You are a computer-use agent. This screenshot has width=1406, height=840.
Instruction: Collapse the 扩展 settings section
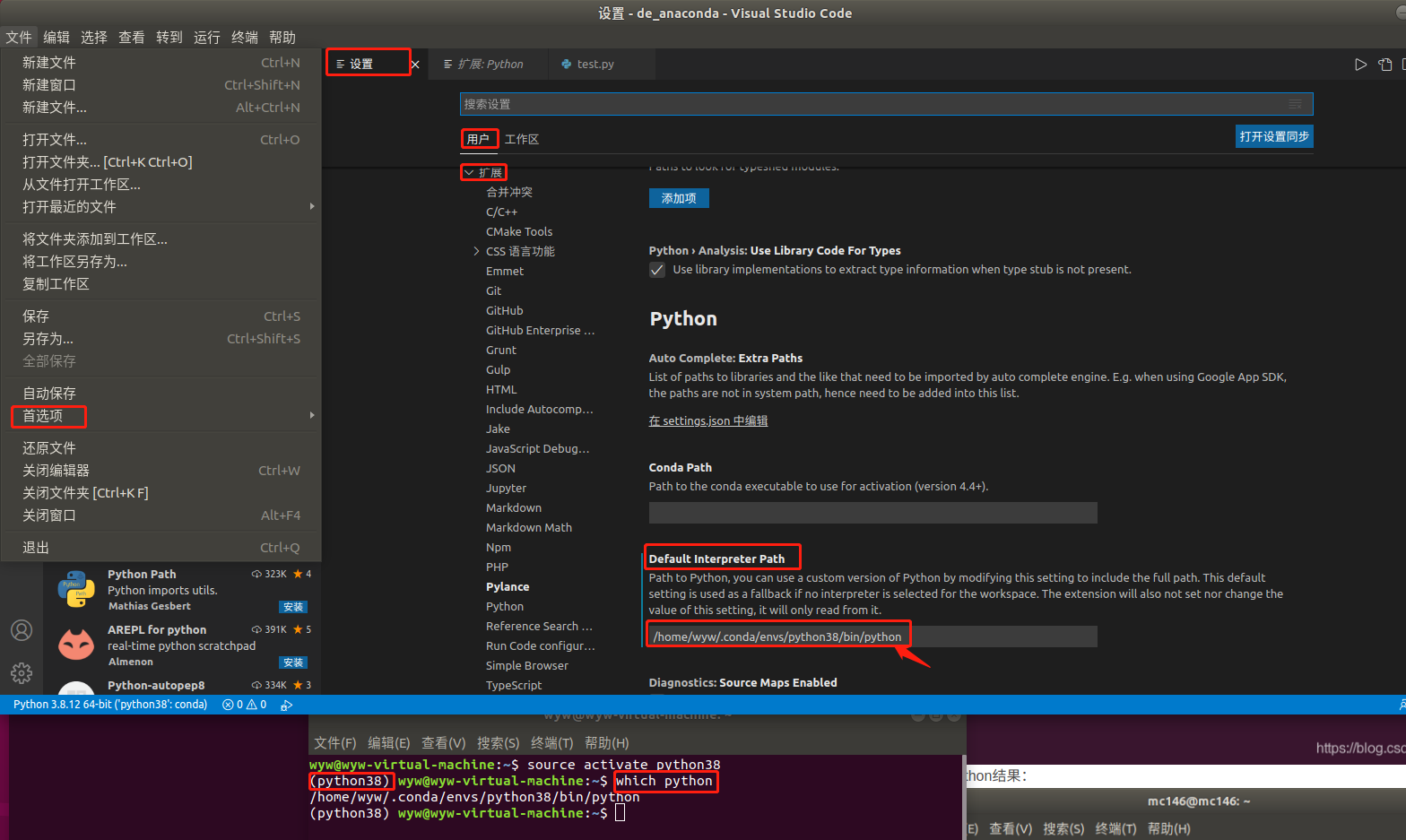(469, 172)
